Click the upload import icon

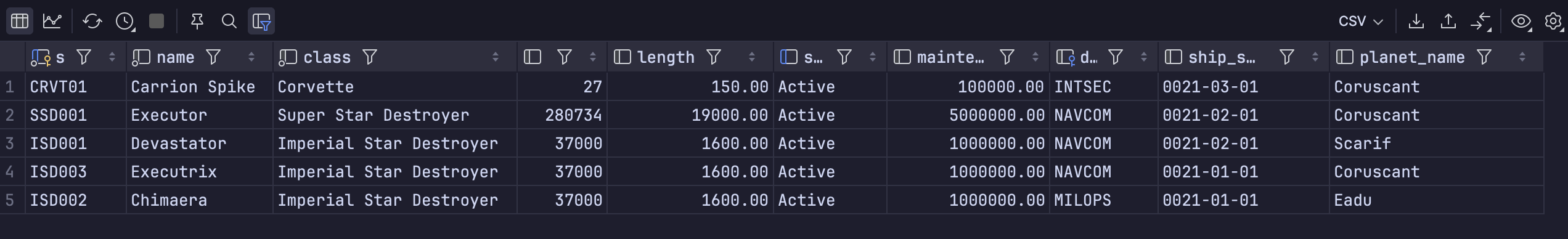point(1448,22)
